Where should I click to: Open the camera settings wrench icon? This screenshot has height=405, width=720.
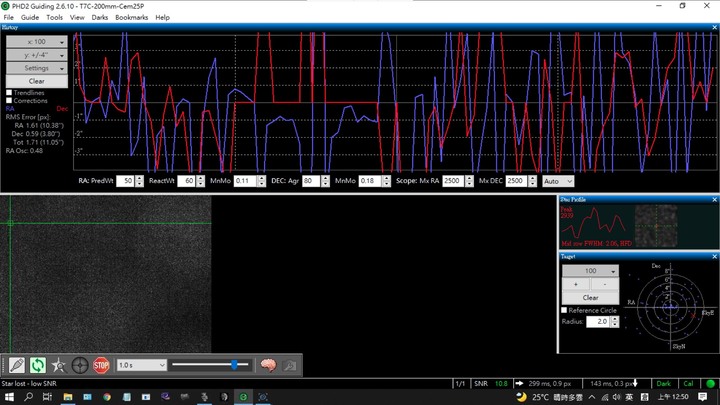pyautogui.click(x=290, y=366)
